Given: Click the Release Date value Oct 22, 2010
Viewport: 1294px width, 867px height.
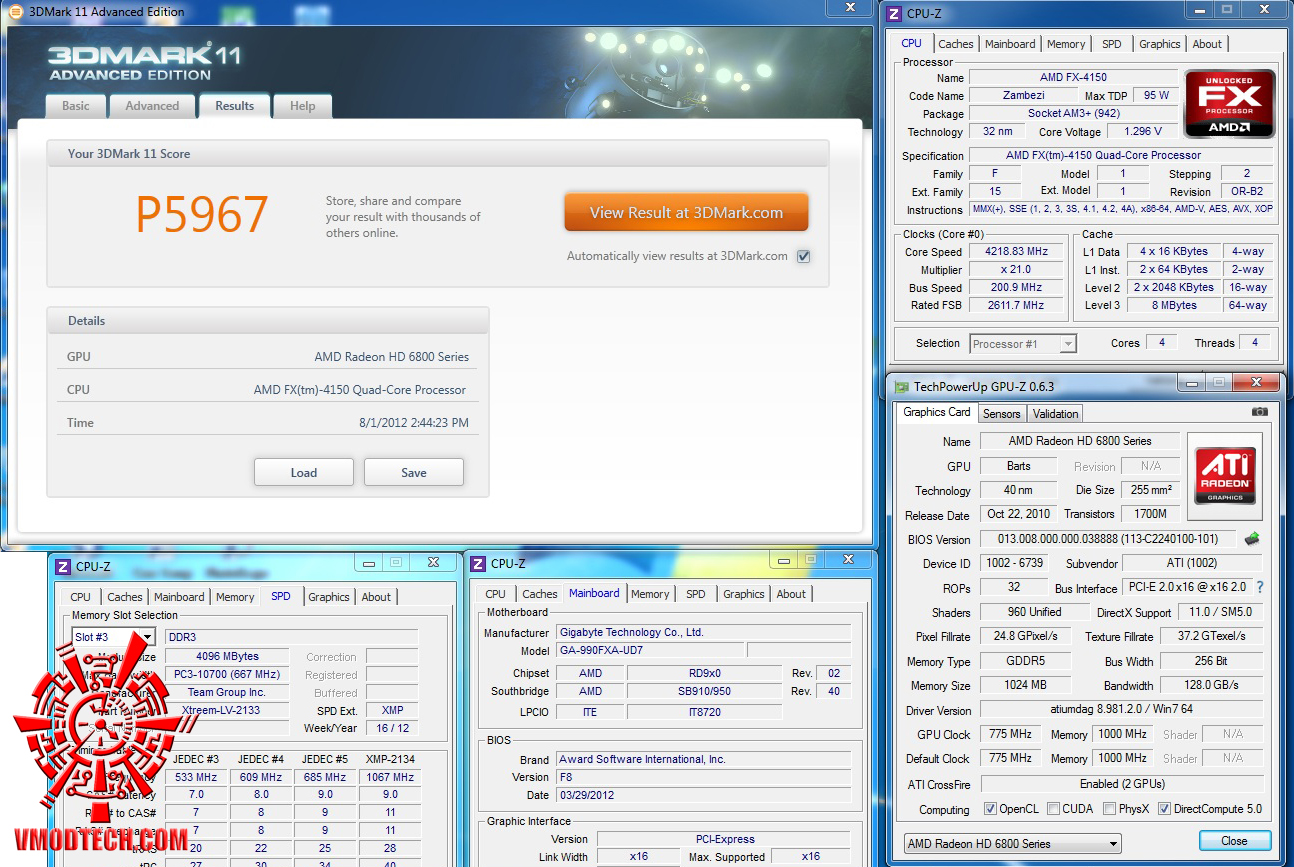Looking at the screenshot, I should click(x=1018, y=515).
